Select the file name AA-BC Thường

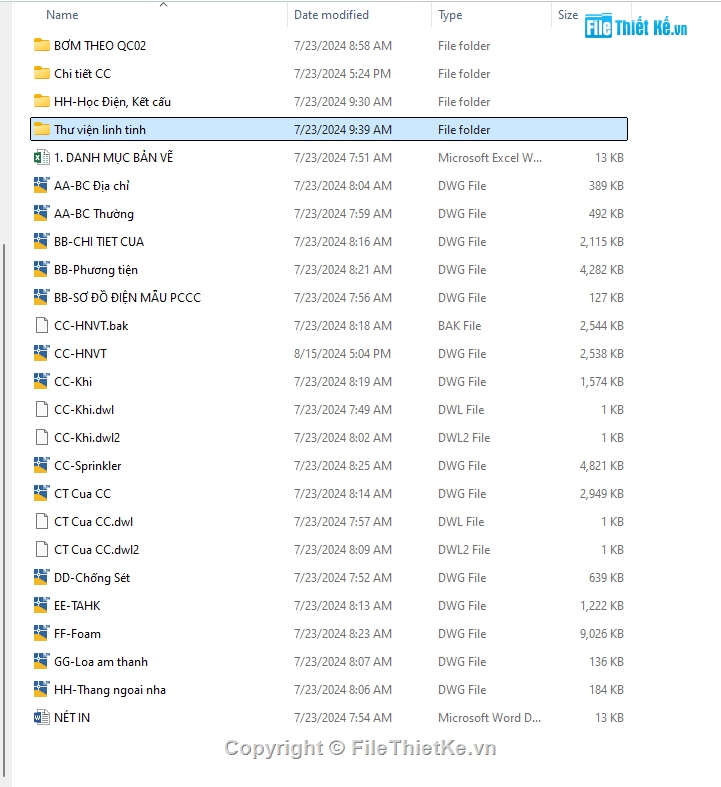click(x=94, y=214)
